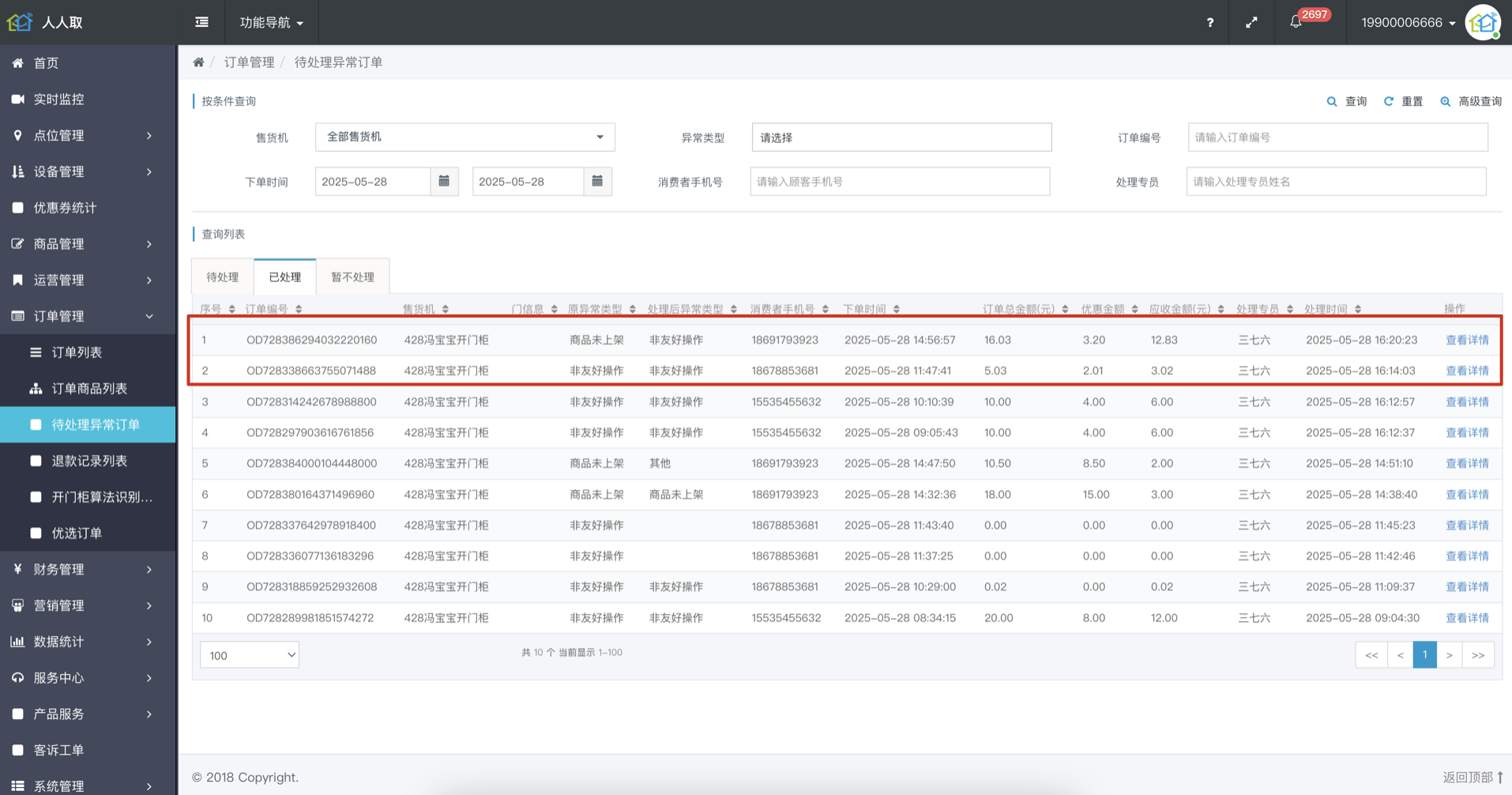Switch to 已处理 tab

tap(284, 277)
